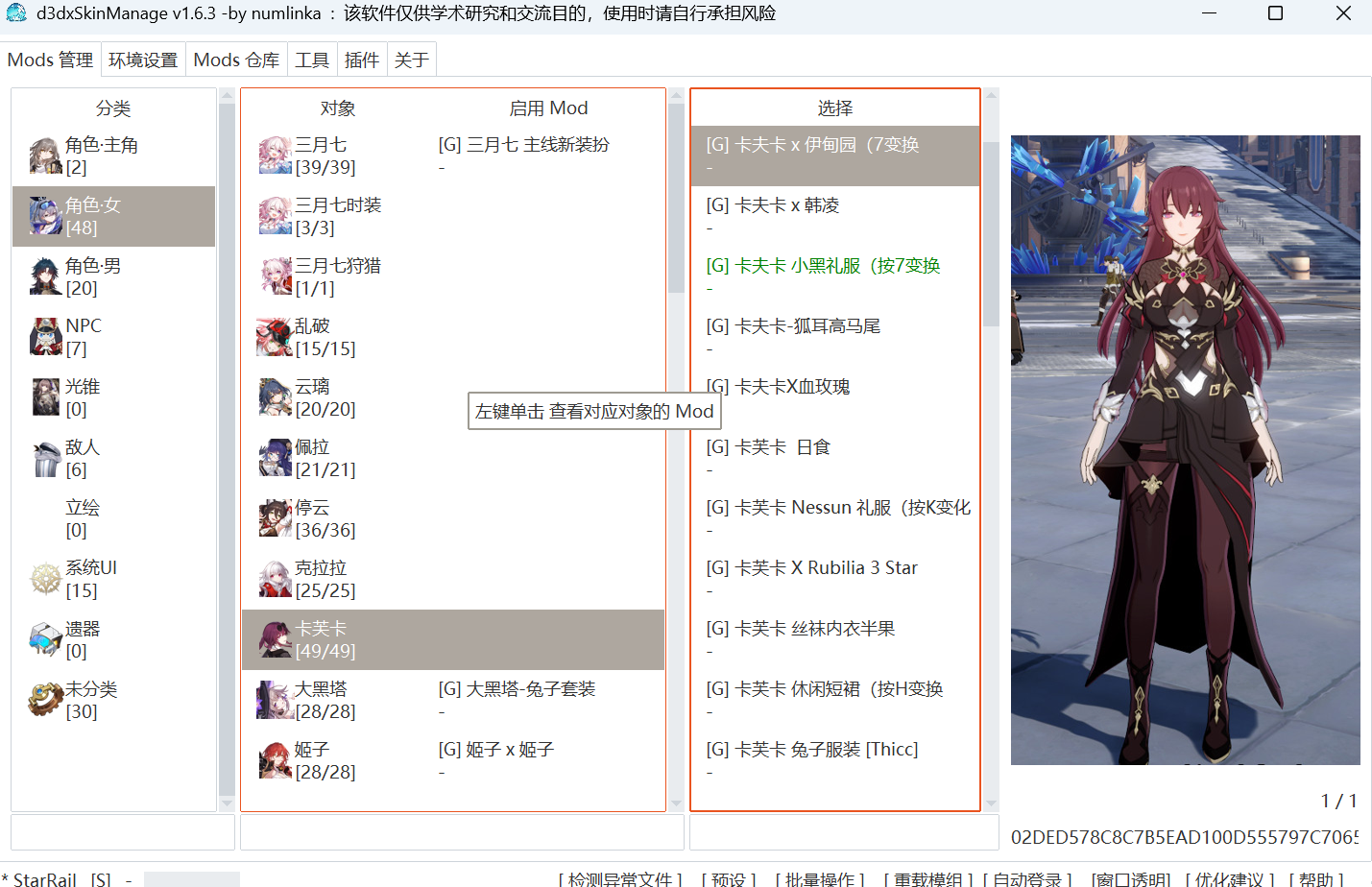Screen dimensions: 1372x887
Task: Open the 环境设置 tab
Action: [143, 60]
